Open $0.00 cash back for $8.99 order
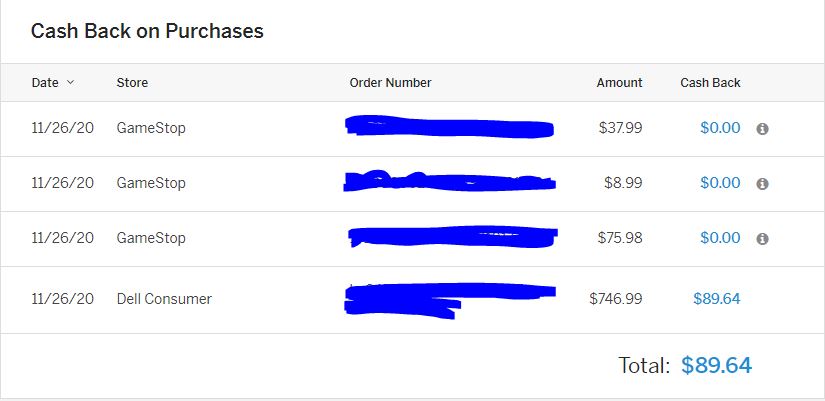The image size is (825, 401). 720,183
